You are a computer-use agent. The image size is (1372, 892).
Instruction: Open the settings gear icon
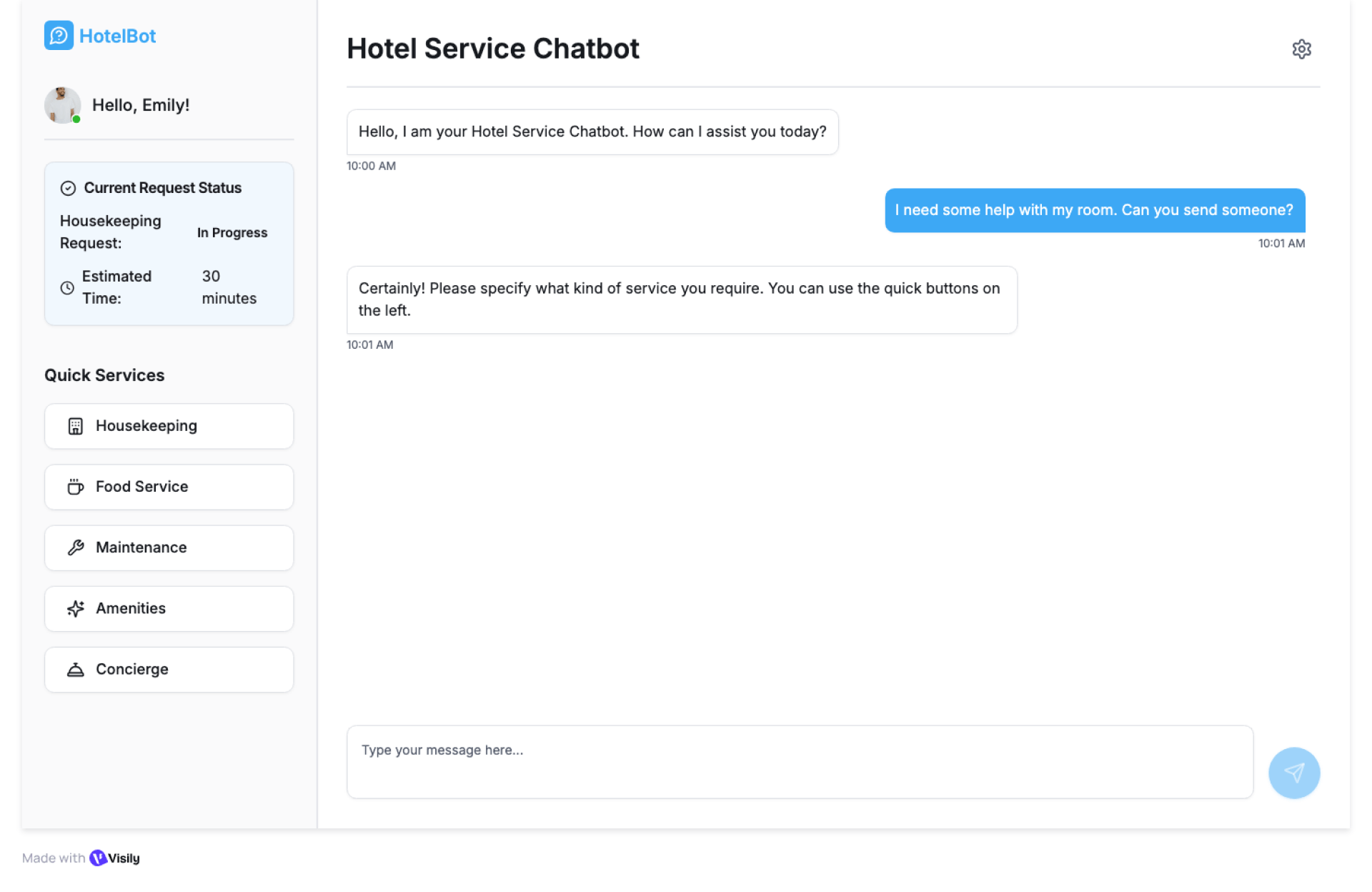[1301, 49]
